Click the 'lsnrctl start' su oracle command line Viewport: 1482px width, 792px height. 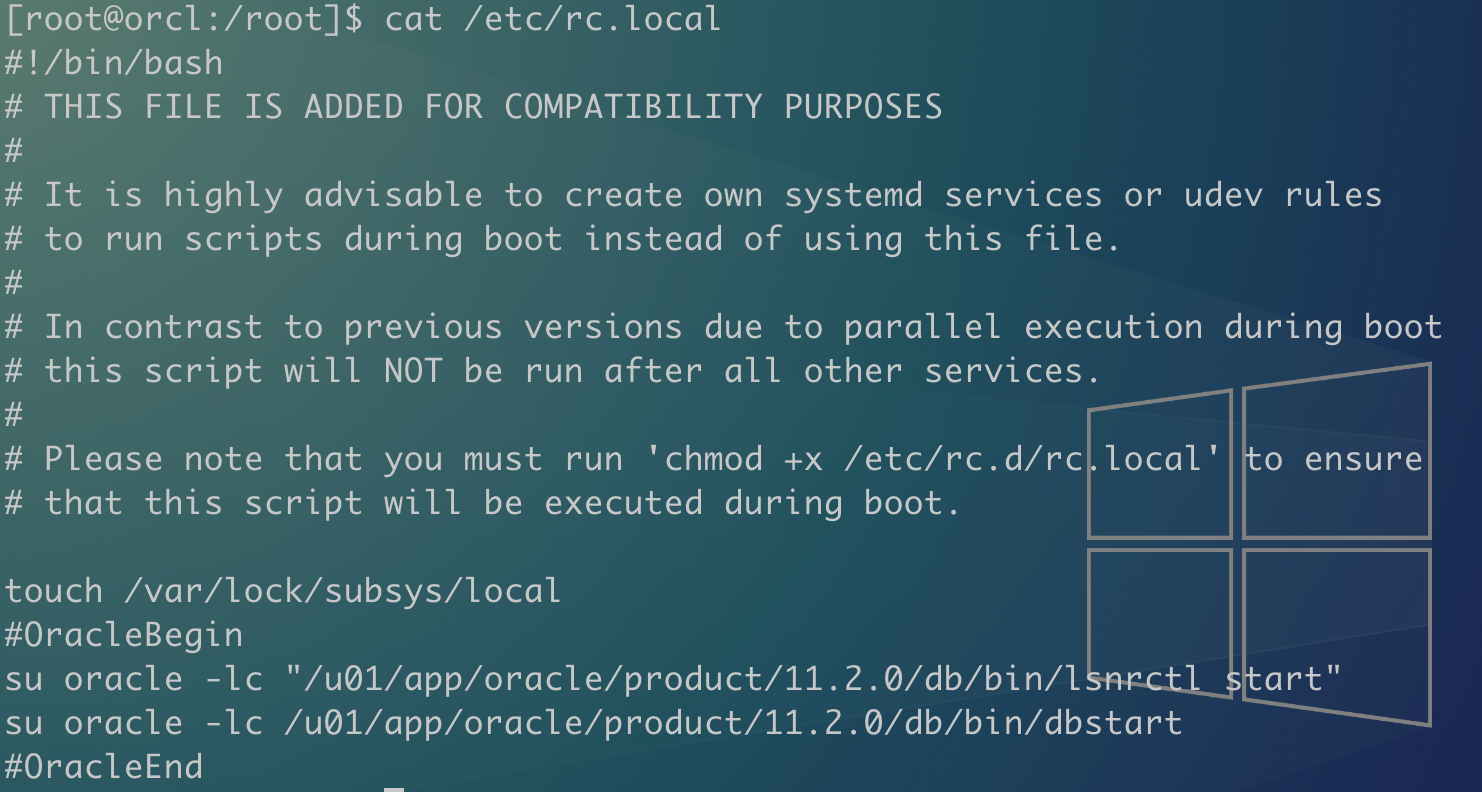[673, 679]
